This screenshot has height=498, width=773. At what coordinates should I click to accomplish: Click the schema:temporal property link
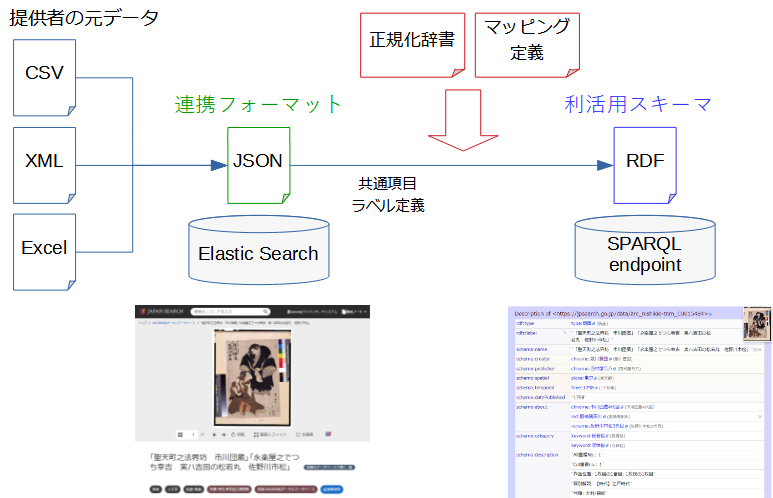535,388
